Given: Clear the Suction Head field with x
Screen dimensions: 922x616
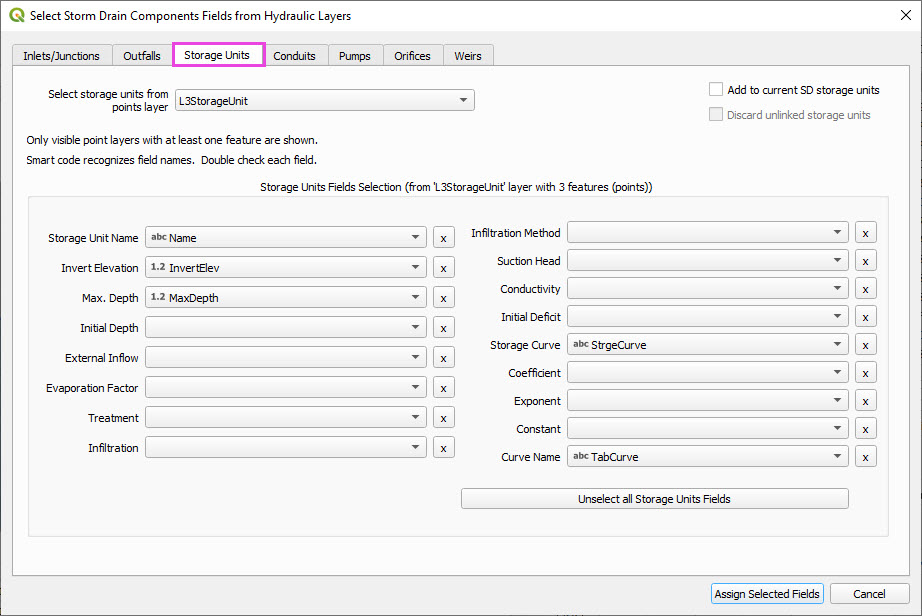Looking at the screenshot, I should (x=865, y=261).
